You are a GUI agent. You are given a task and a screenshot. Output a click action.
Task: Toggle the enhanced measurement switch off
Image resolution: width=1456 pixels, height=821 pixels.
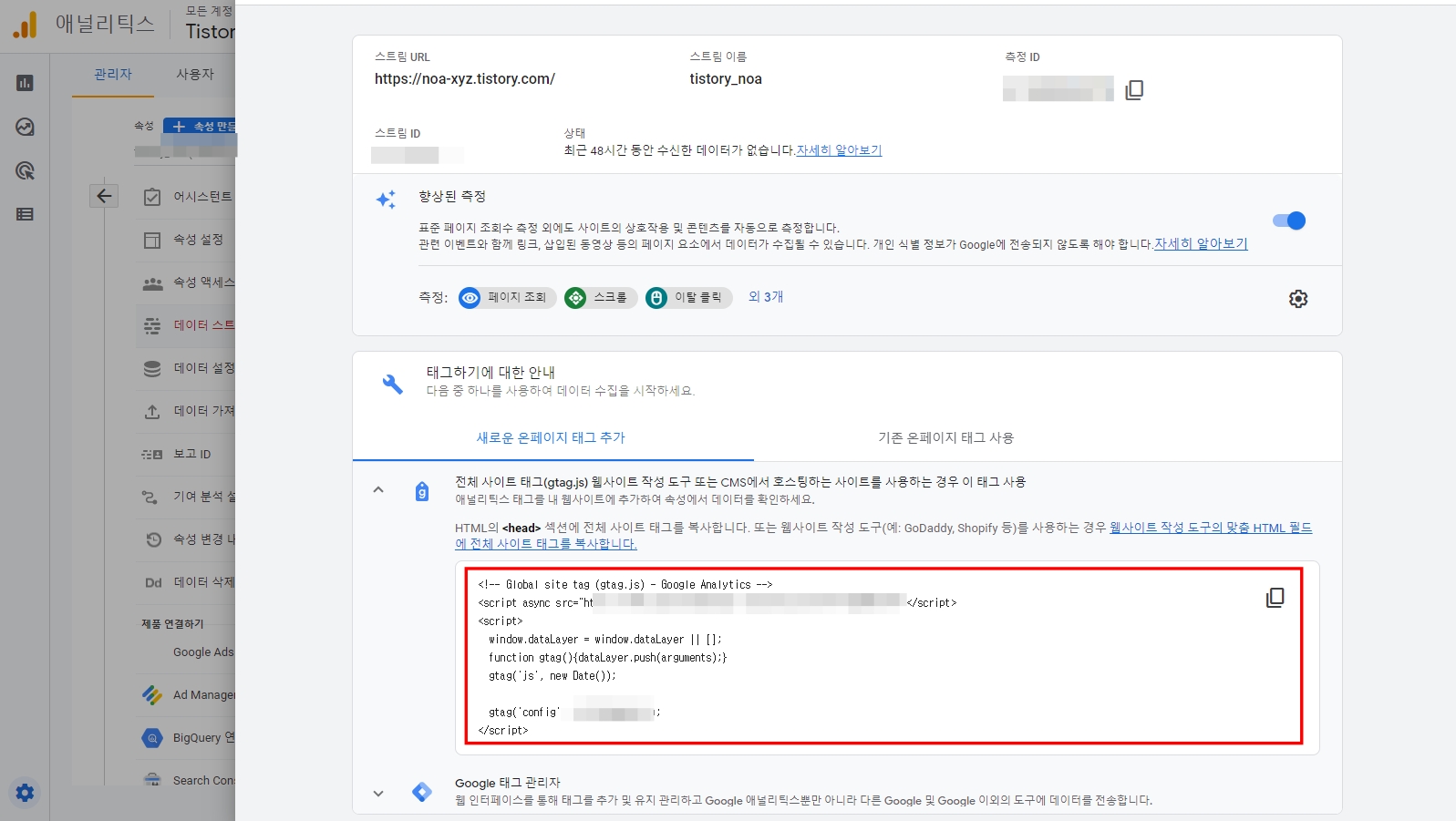click(x=1289, y=221)
